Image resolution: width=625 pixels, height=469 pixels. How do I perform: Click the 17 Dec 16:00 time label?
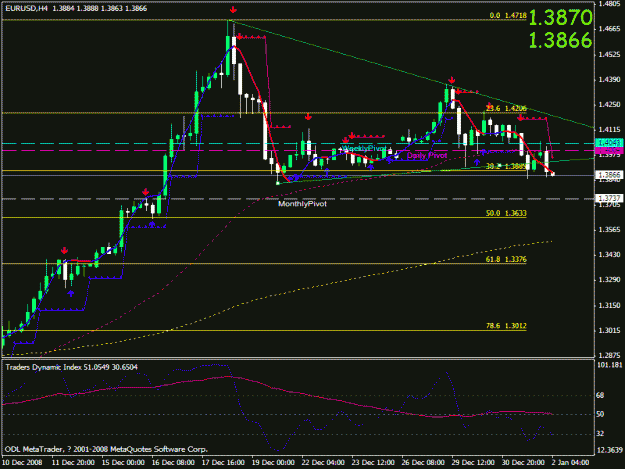(223, 463)
